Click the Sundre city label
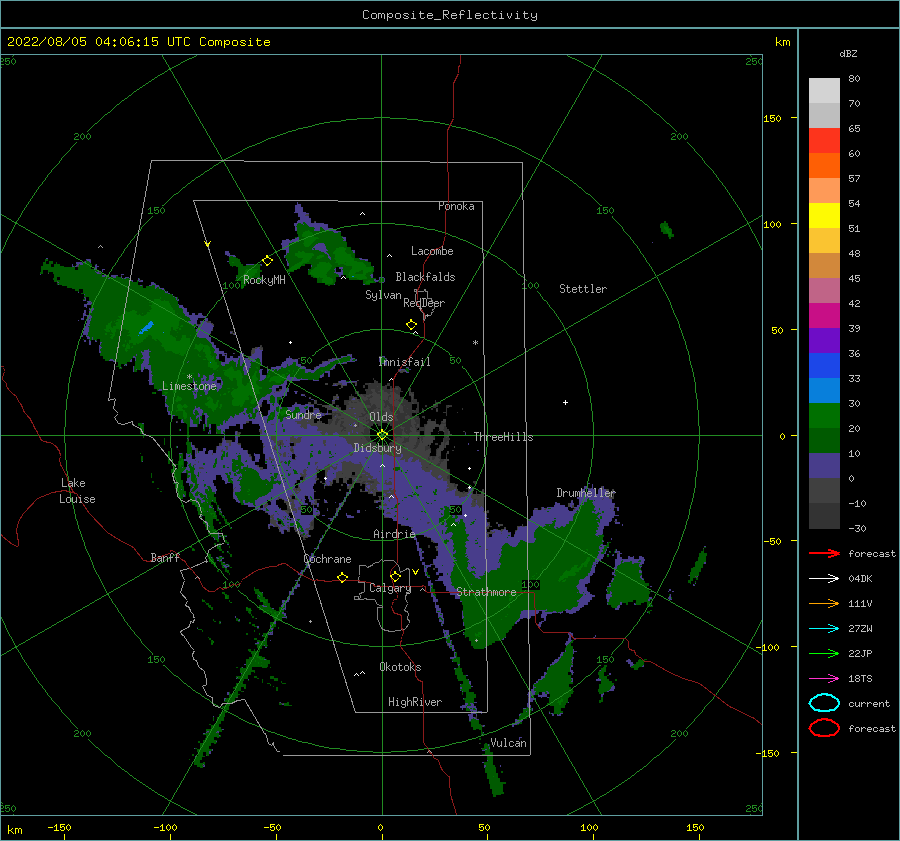This screenshot has width=900, height=841. click(304, 414)
